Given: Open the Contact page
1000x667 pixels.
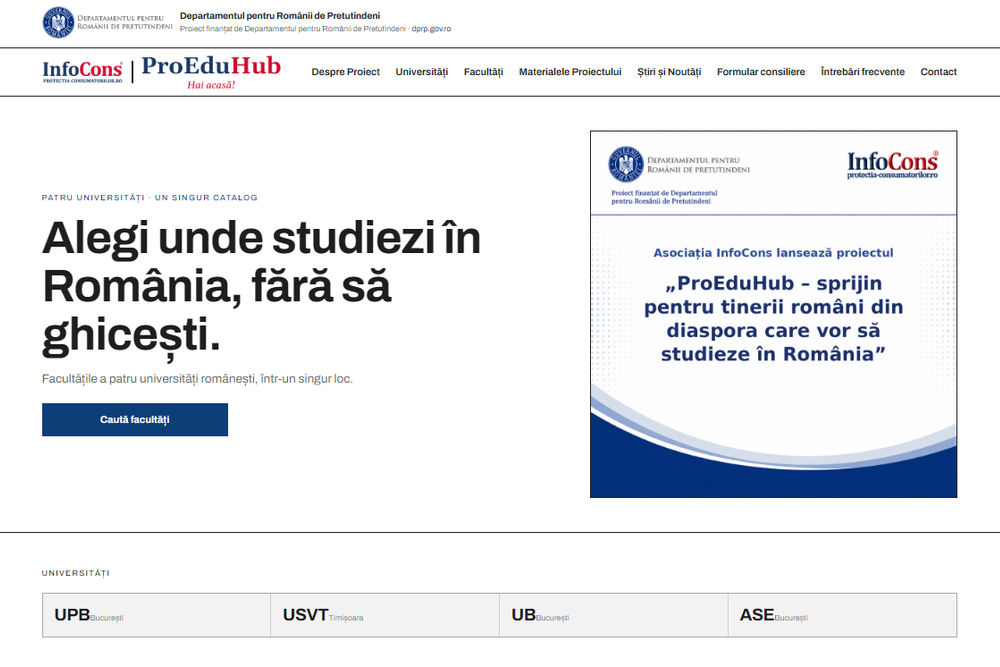Looking at the screenshot, I should [939, 72].
